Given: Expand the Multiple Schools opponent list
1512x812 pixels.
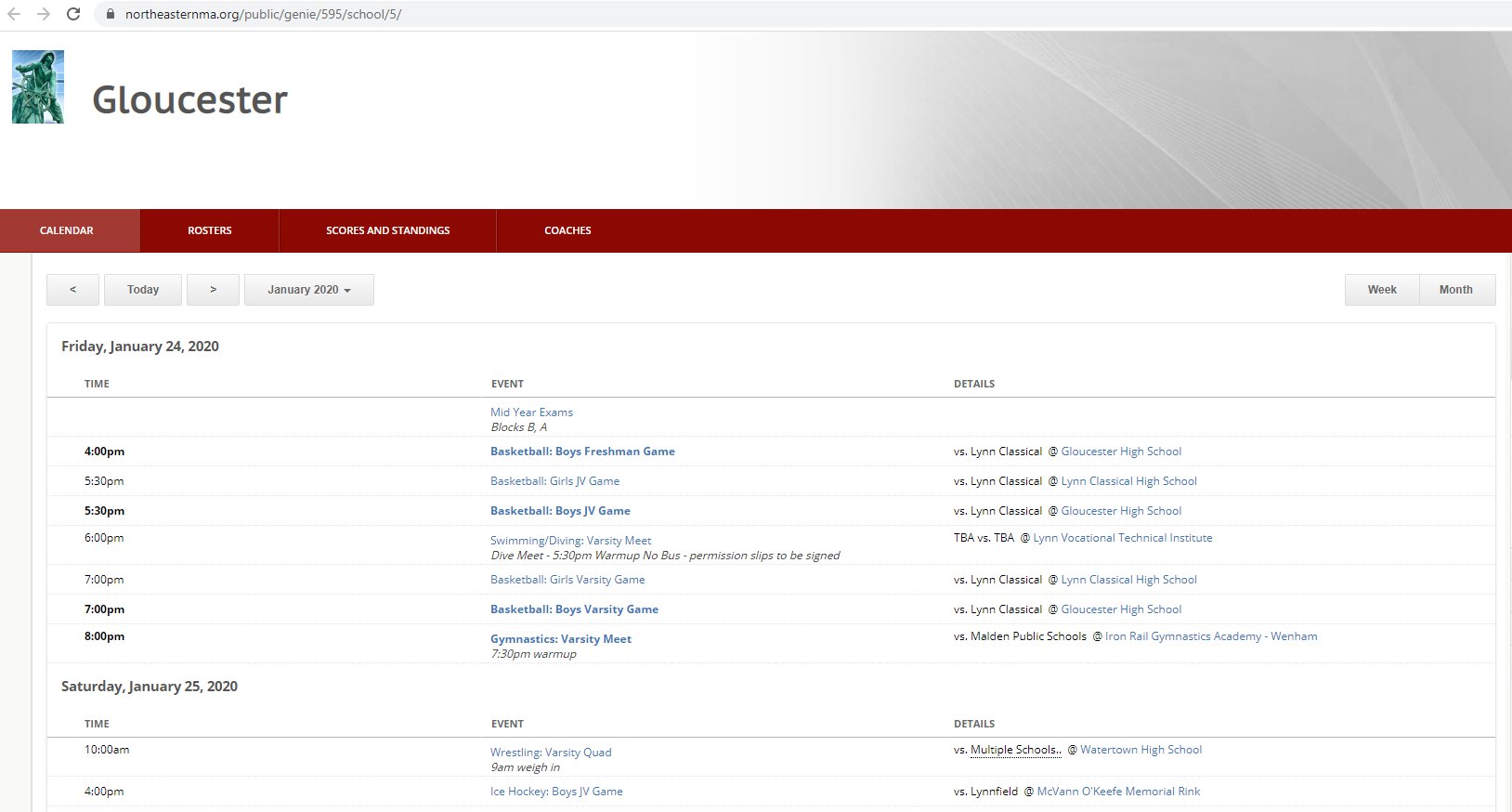Looking at the screenshot, I should coord(1015,750).
